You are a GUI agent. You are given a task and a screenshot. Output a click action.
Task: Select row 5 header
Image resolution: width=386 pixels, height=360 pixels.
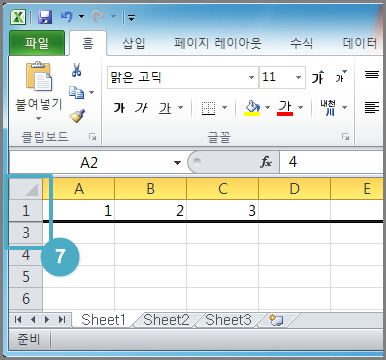pyautogui.click(x=26, y=277)
